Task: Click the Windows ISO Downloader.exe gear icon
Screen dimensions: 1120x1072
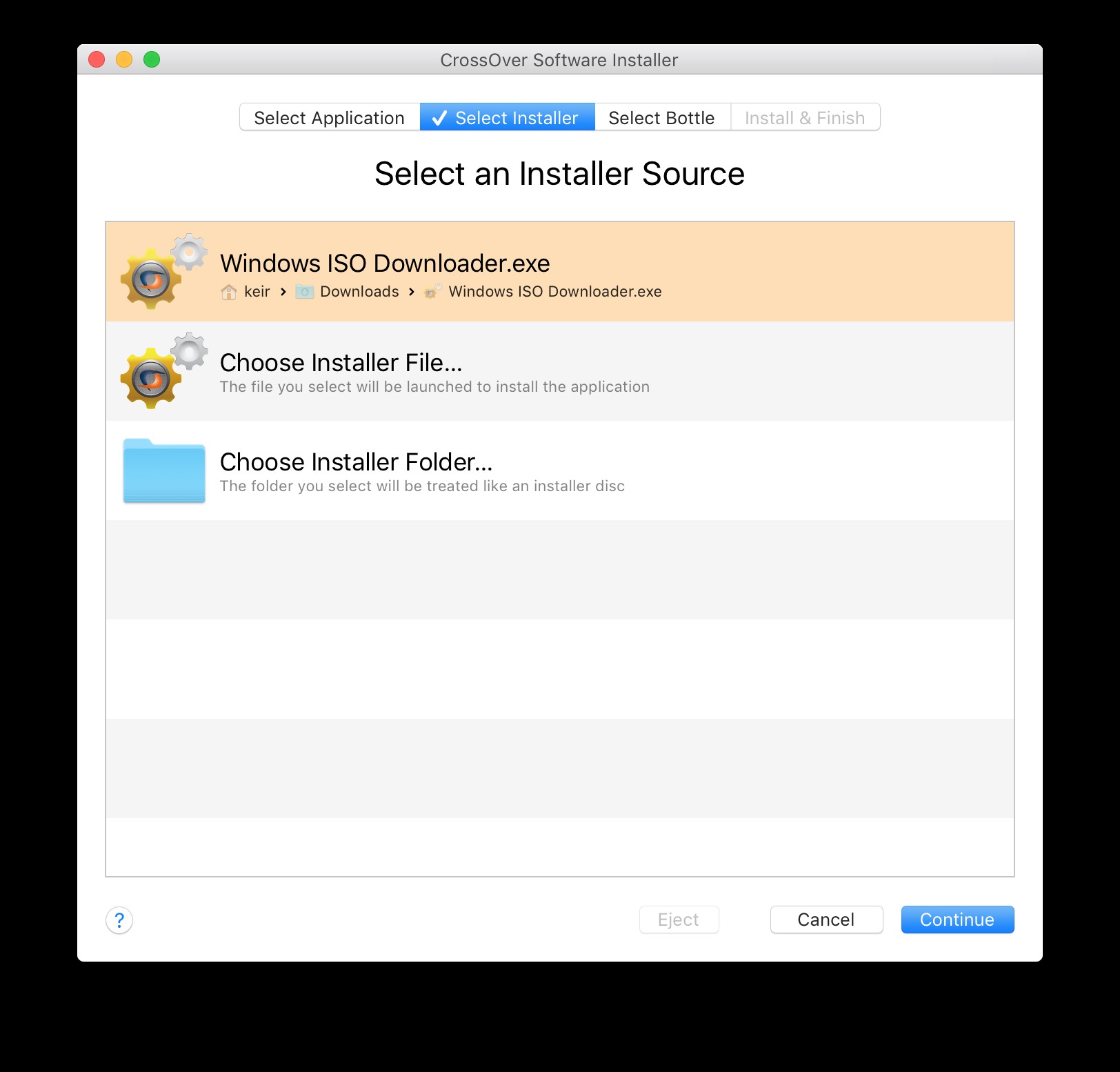Action: tap(163, 272)
